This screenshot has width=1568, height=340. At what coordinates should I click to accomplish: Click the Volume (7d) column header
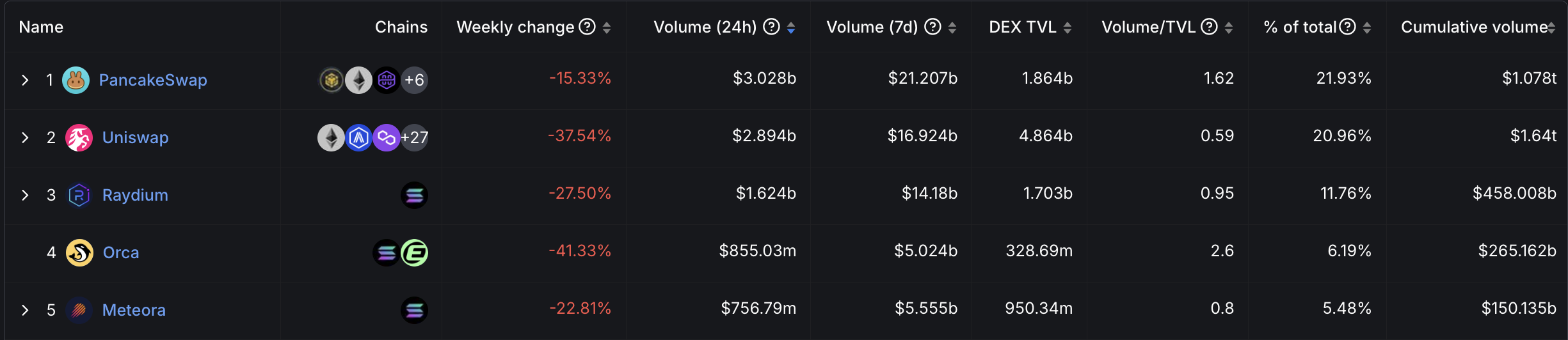pyautogui.click(x=872, y=27)
